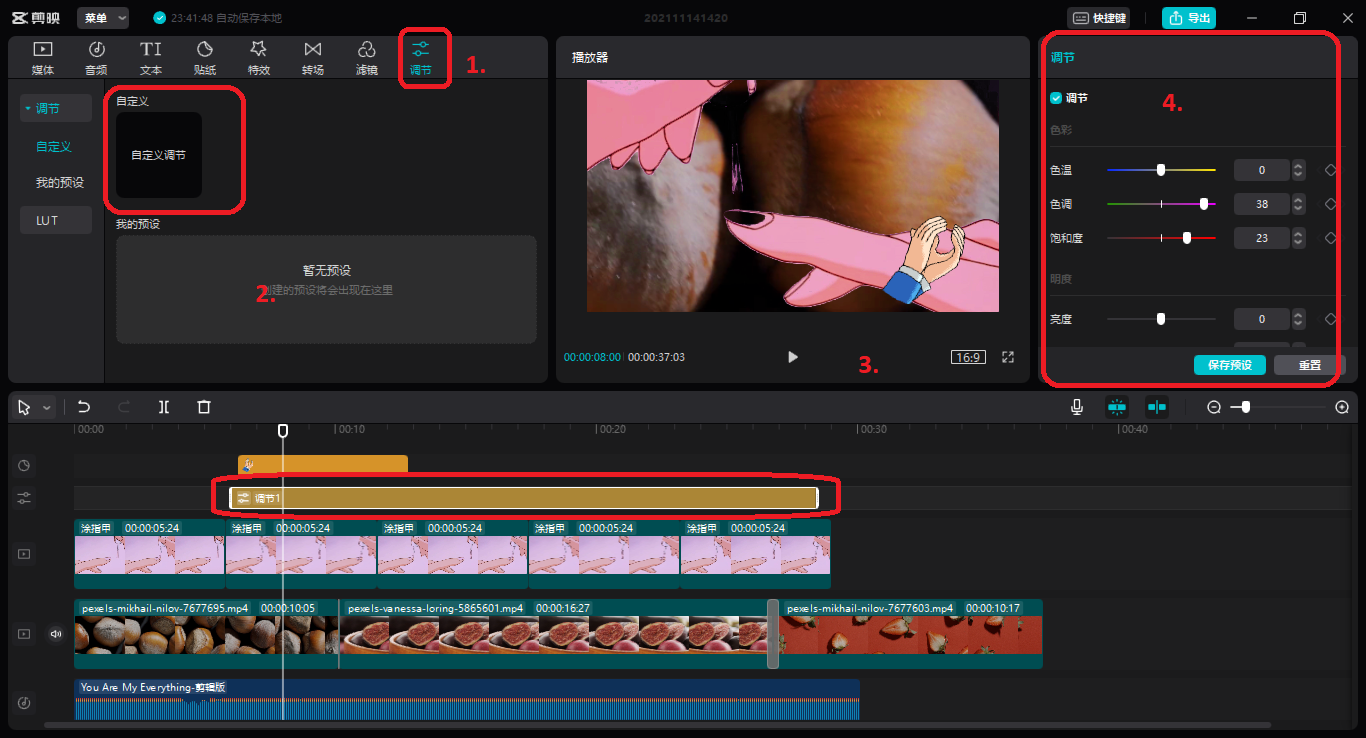Switch to the 文本 text tab

click(x=151, y=58)
